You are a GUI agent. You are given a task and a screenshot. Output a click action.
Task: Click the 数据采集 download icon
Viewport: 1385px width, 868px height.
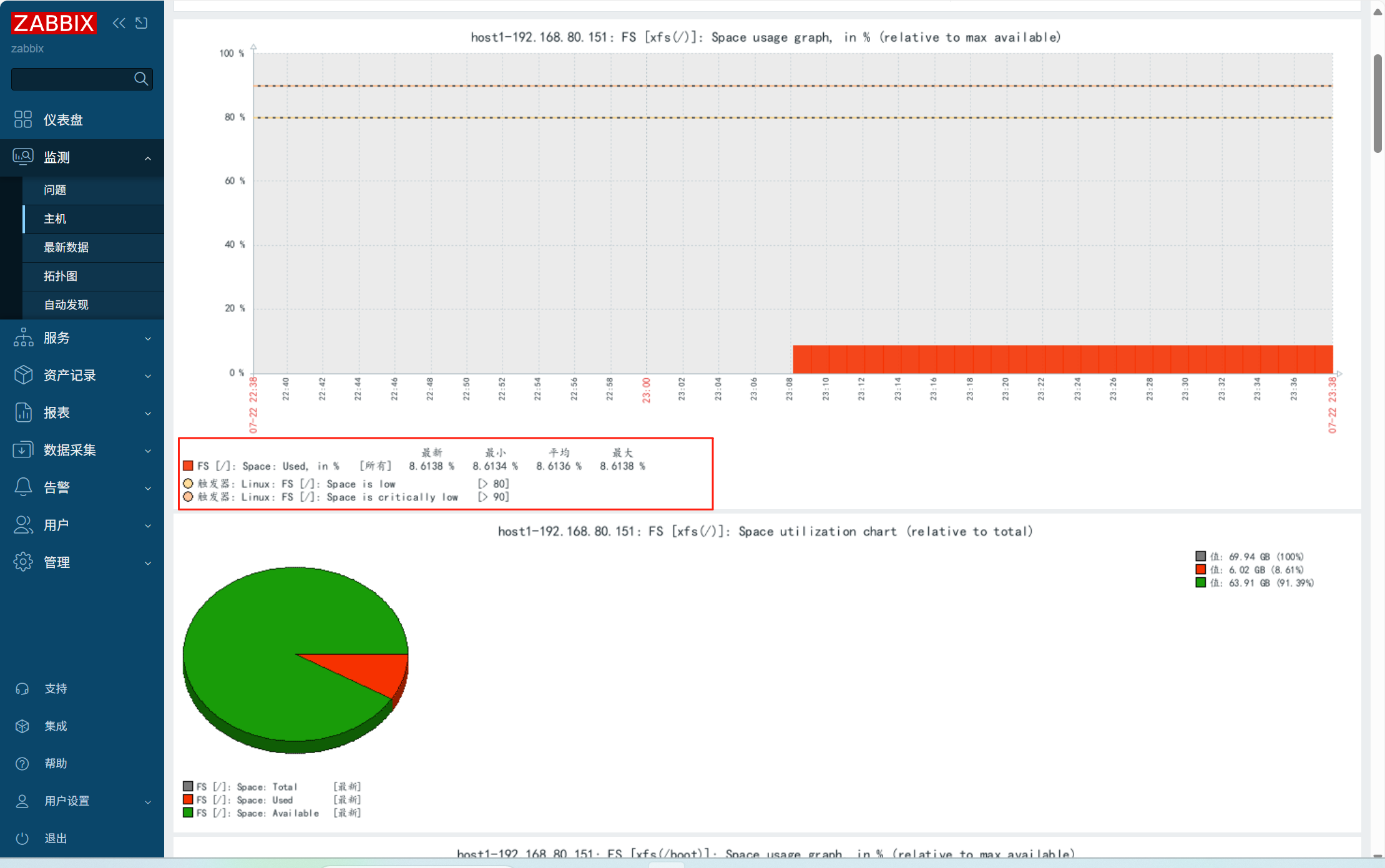23,450
